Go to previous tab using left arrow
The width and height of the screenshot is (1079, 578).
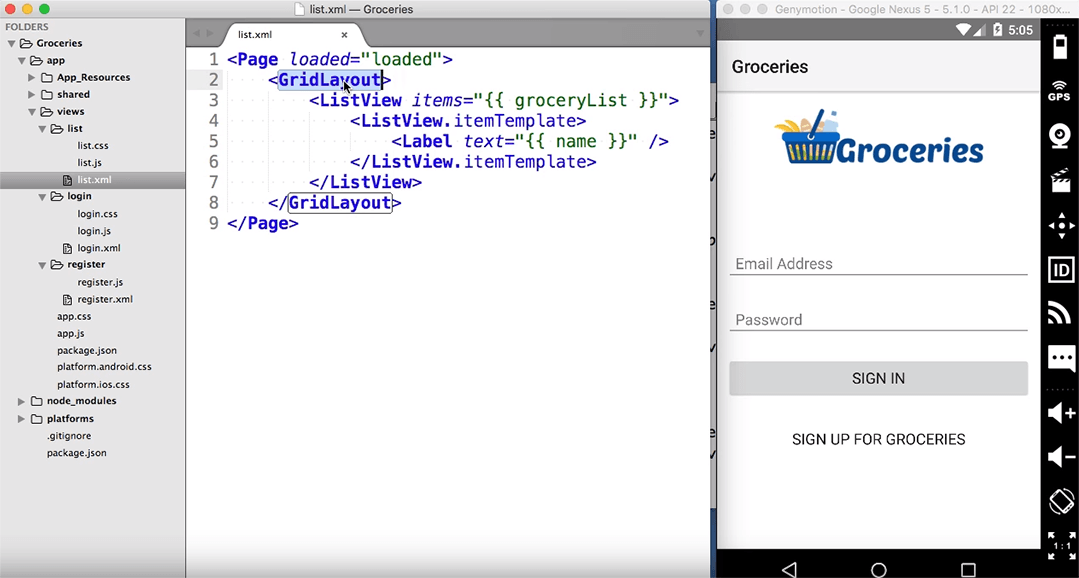[197, 34]
